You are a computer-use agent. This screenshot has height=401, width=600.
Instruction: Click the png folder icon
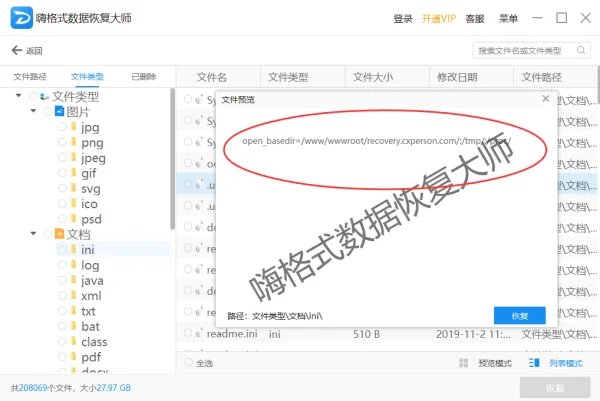tap(74, 142)
